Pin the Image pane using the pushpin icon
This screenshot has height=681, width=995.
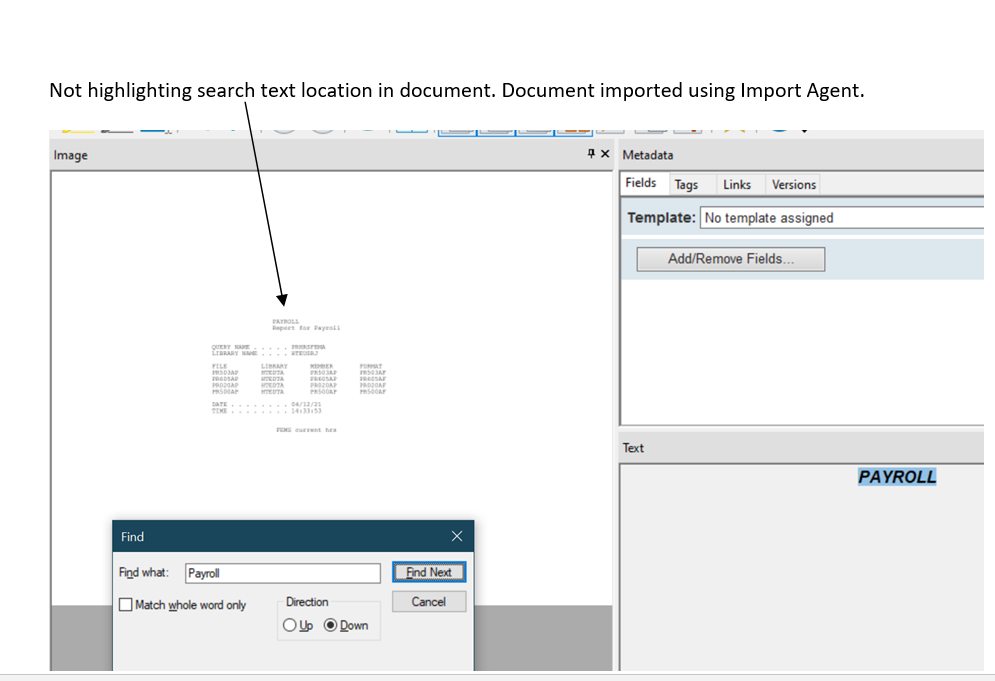click(x=591, y=154)
